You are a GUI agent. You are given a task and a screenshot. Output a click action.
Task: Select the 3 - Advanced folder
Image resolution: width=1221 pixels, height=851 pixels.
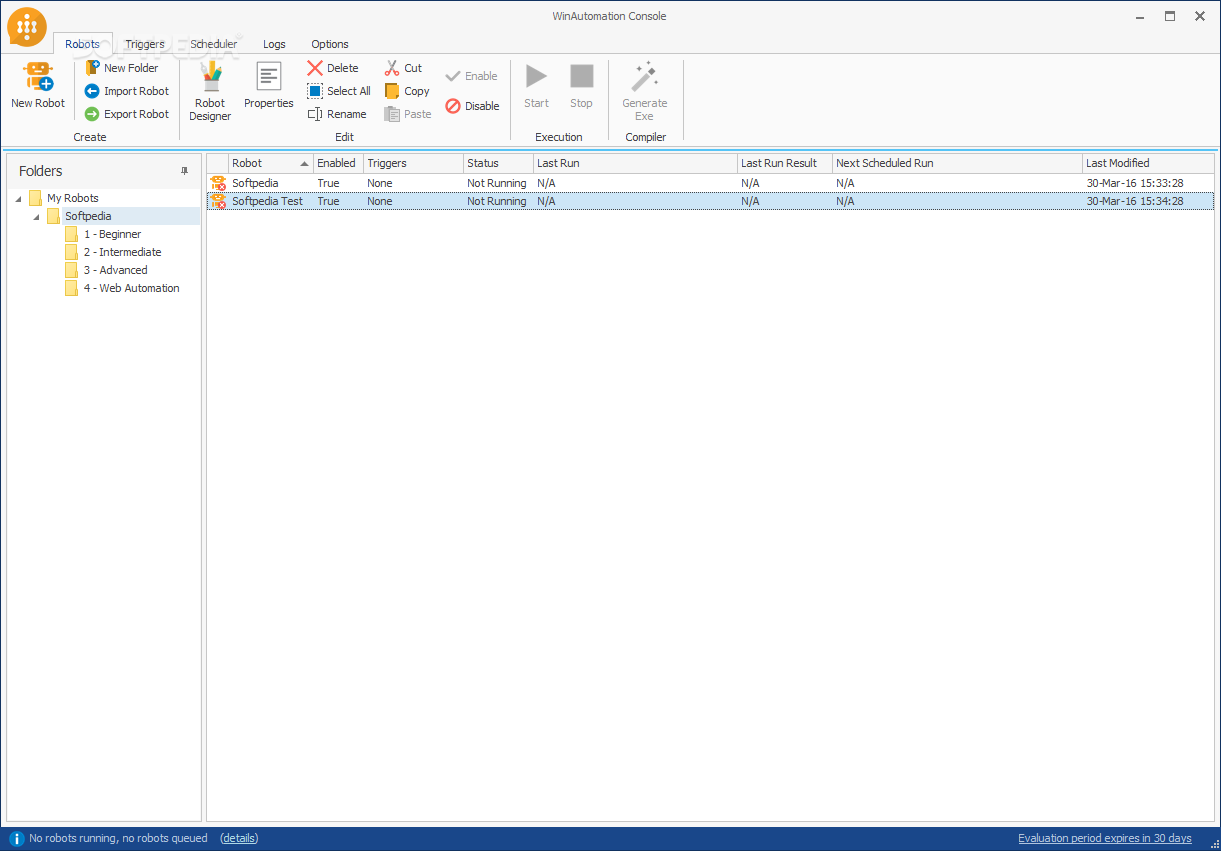[115, 270]
